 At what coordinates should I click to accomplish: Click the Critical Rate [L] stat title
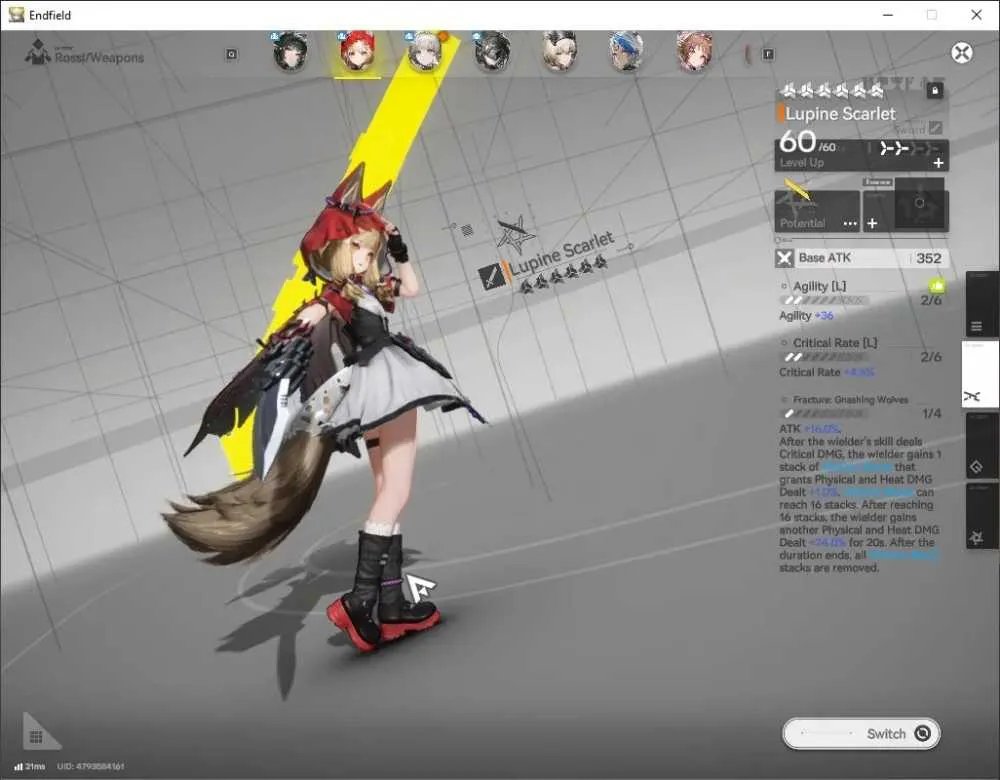click(x=835, y=343)
